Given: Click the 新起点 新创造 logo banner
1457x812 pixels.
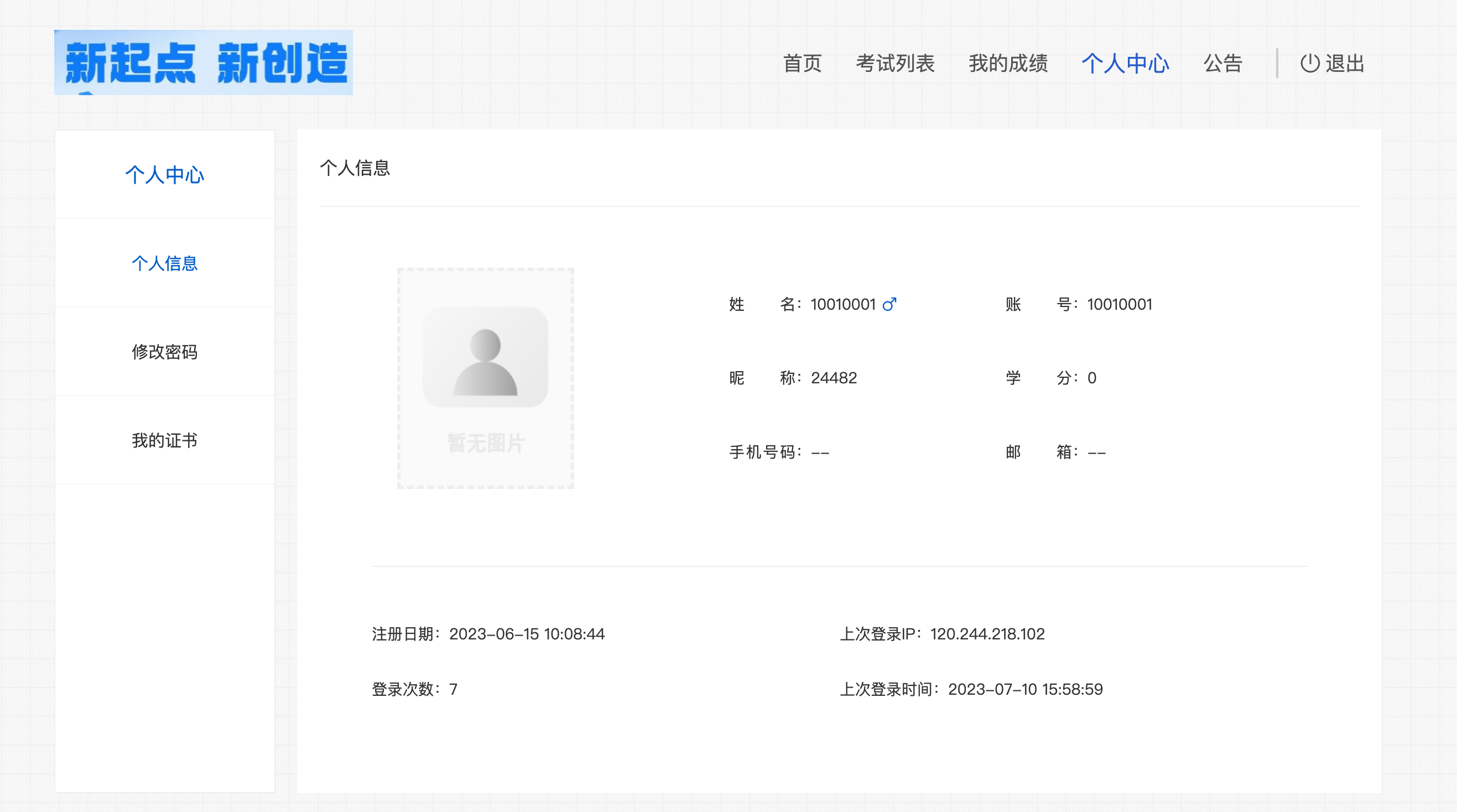Looking at the screenshot, I should click(204, 62).
